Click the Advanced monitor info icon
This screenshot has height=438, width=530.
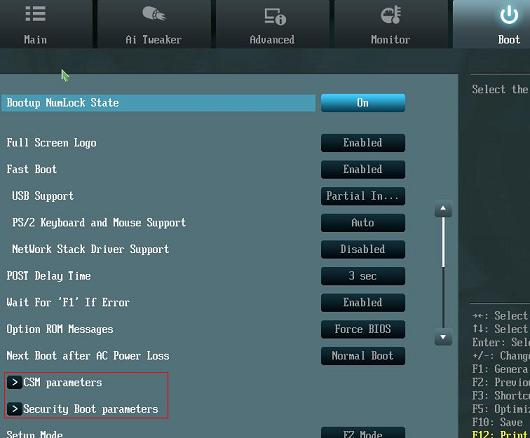(275, 16)
